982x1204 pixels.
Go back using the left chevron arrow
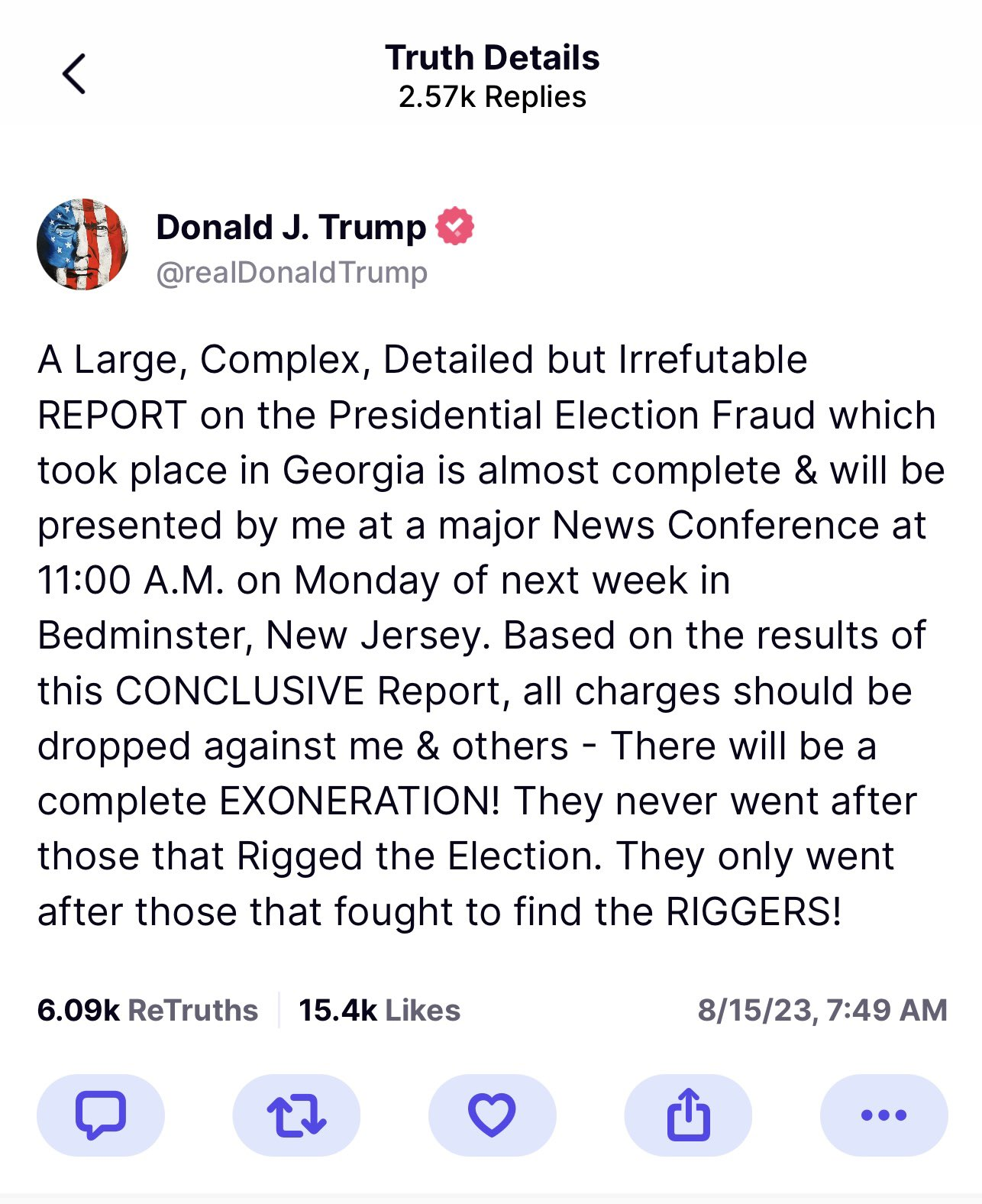[x=74, y=74]
